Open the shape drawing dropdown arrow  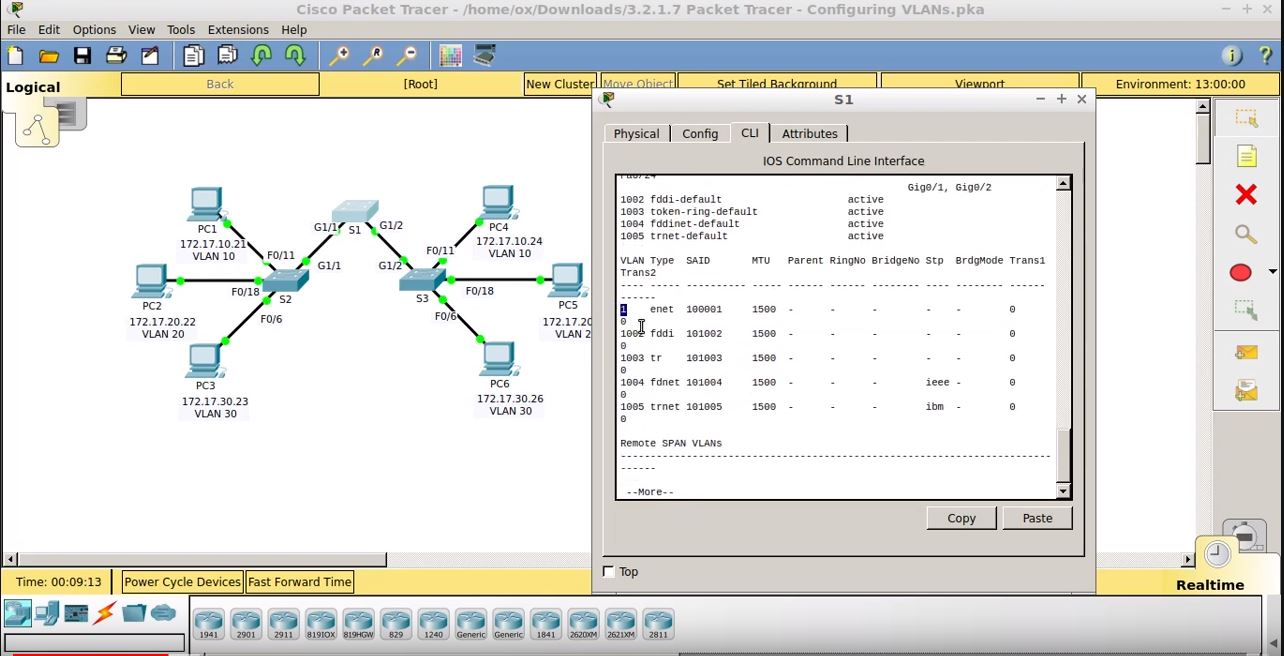[x=1272, y=272]
